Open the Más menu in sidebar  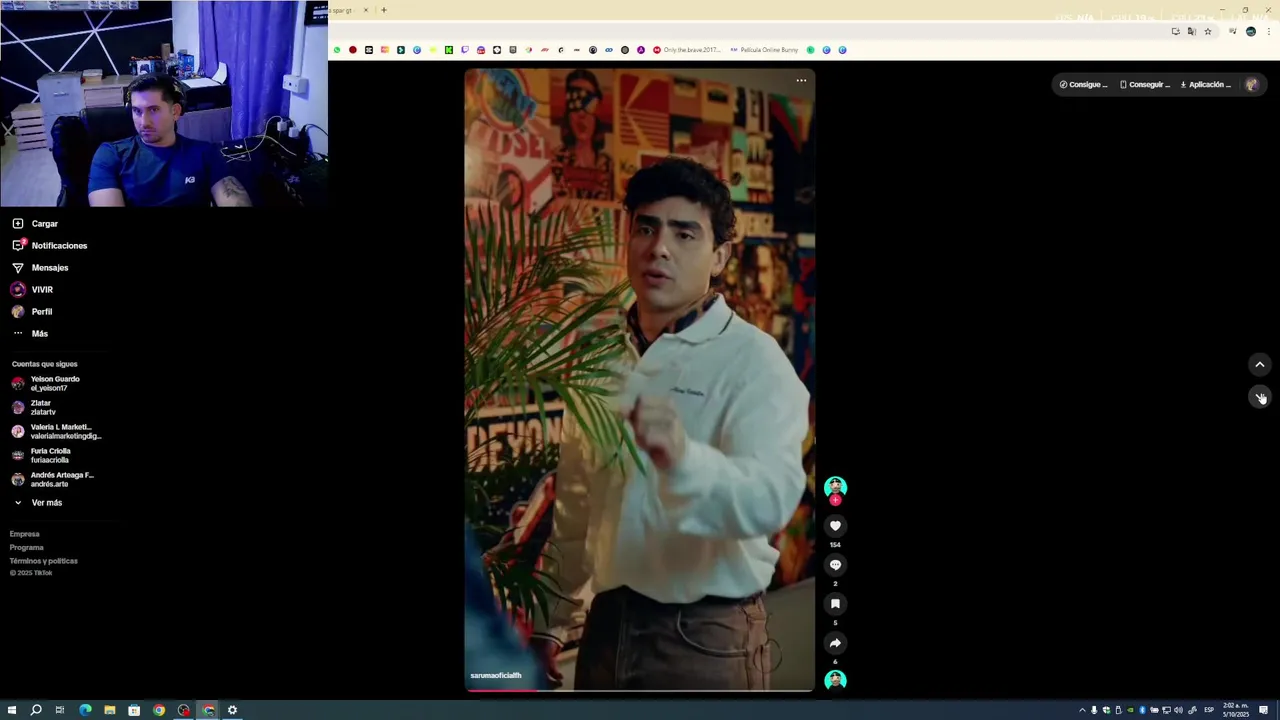[30, 334]
